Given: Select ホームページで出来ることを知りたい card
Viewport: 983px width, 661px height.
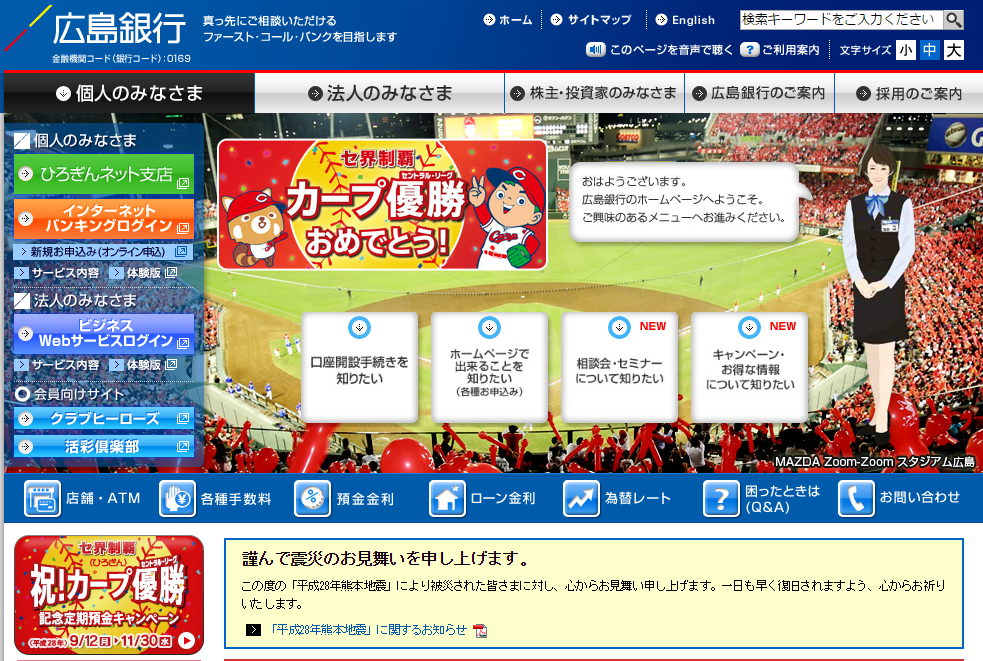Looking at the screenshot, I should (x=489, y=367).
